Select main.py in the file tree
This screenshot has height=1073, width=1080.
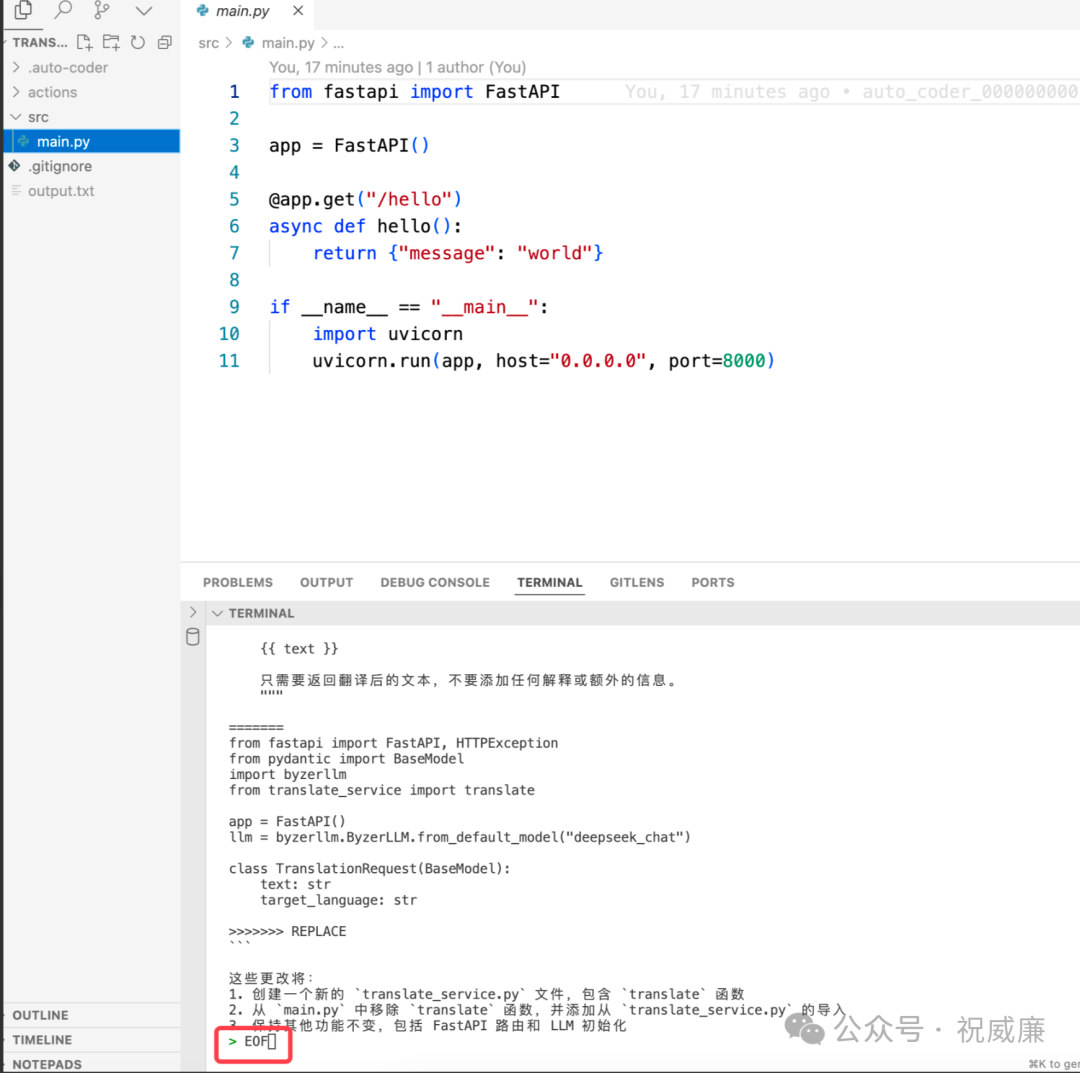(92, 141)
